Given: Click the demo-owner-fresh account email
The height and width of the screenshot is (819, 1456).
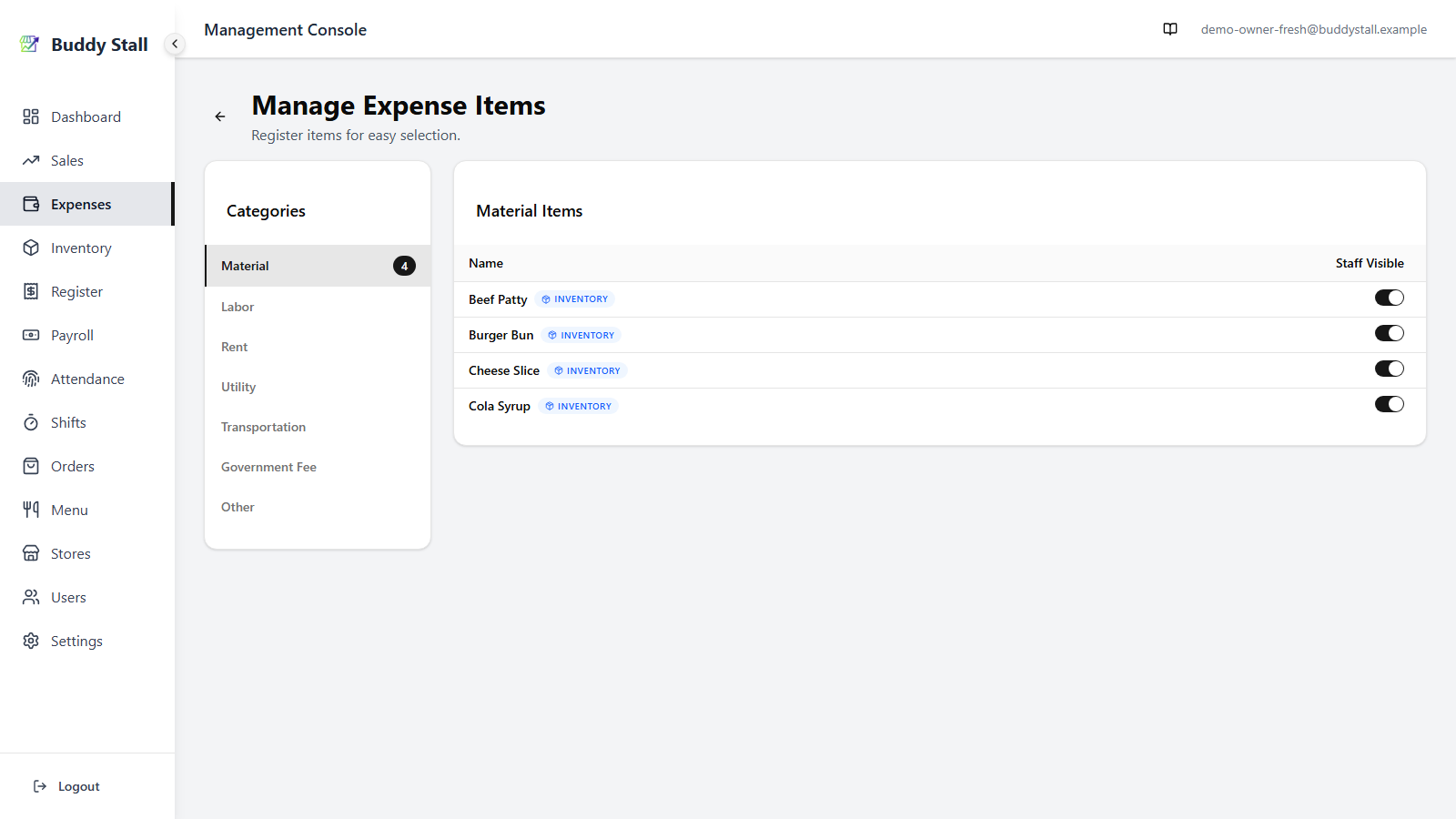Looking at the screenshot, I should (x=1313, y=29).
